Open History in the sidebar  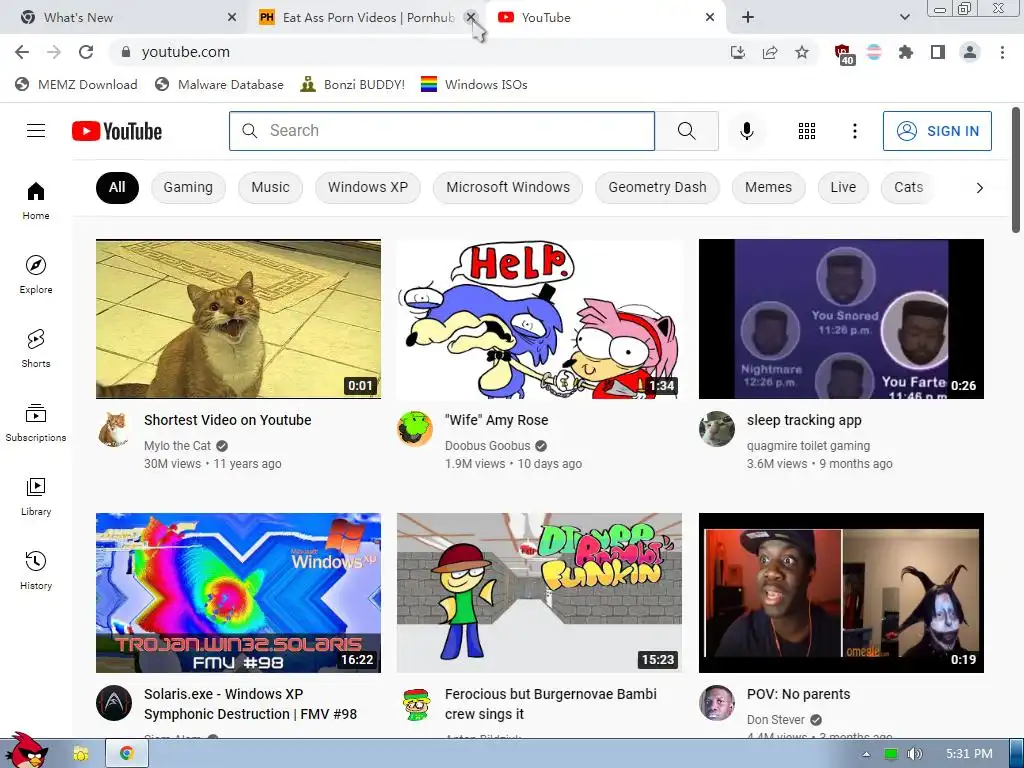pos(36,571)
